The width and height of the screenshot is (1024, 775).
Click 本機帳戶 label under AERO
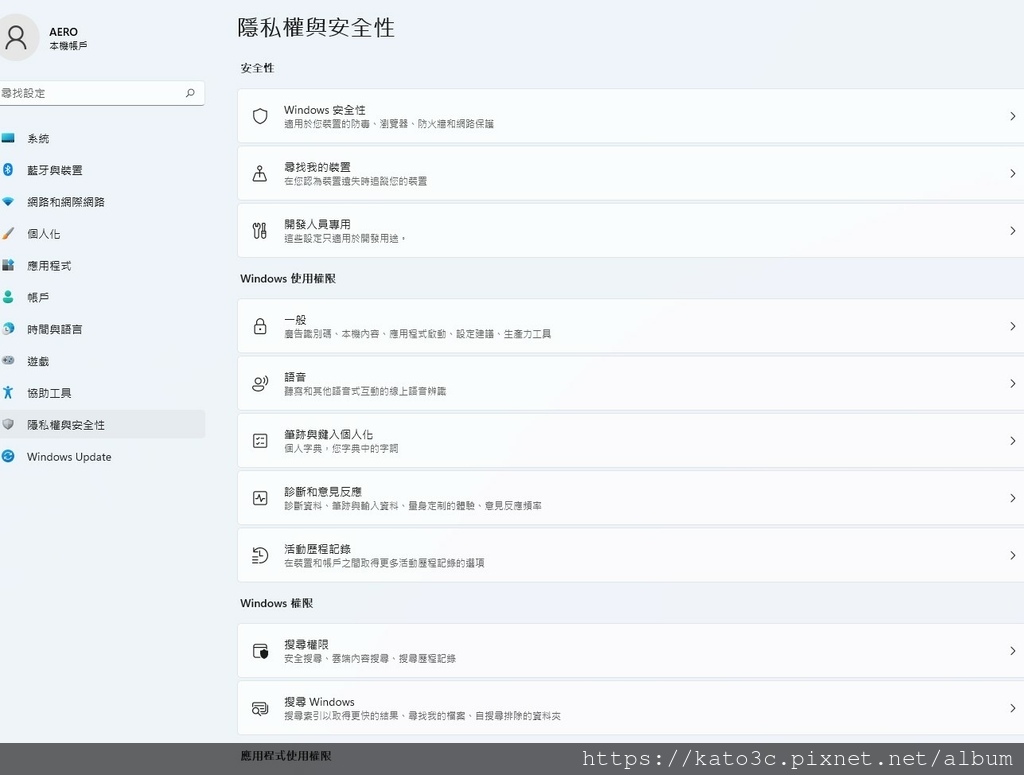(69, 46)
